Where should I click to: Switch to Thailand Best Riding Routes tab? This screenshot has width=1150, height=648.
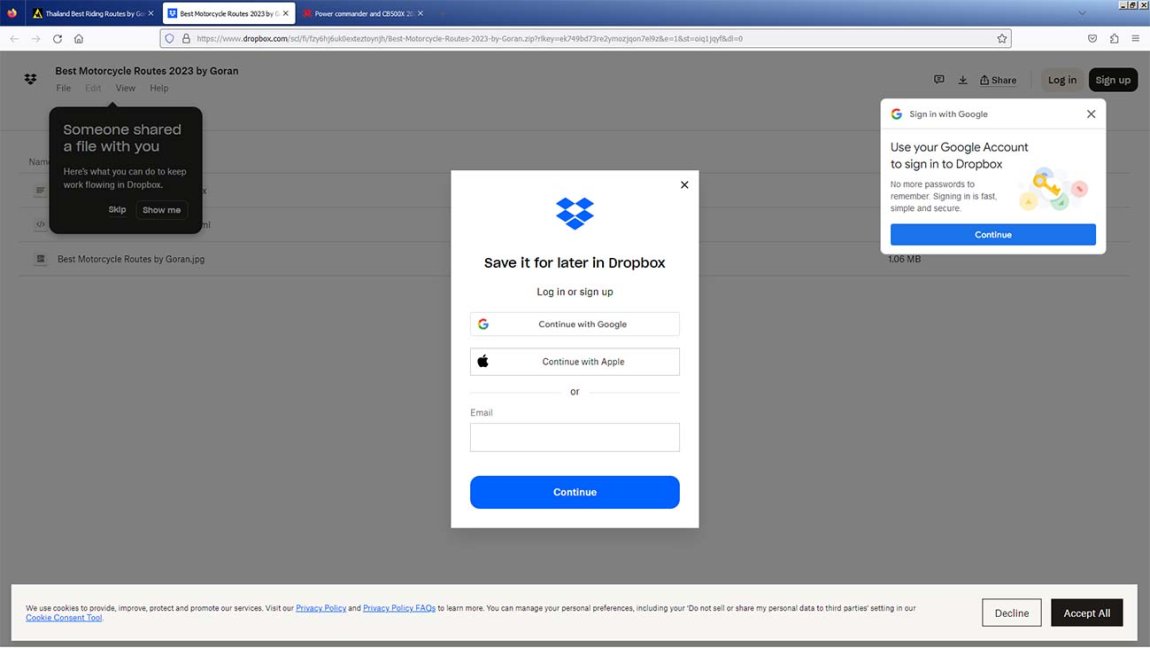[x=88, y=14]
